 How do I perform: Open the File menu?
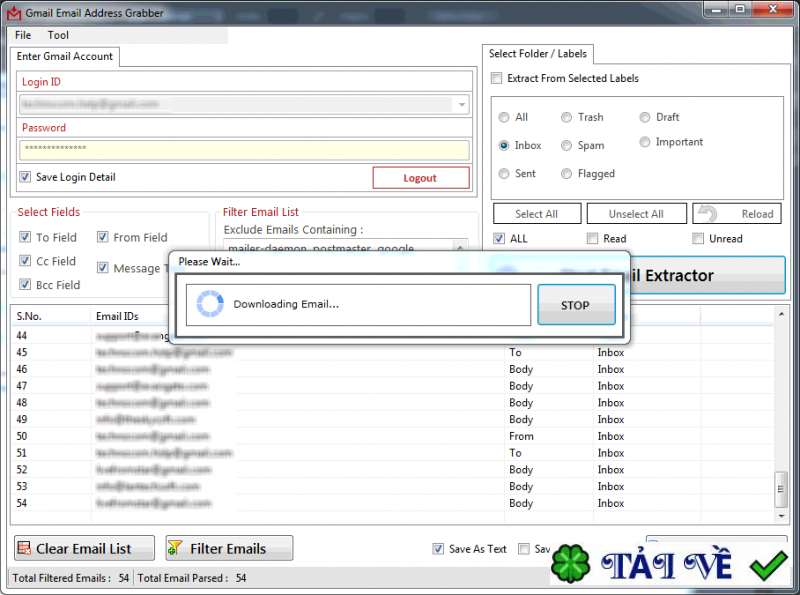pyautogui.click(x=23, y=35)
